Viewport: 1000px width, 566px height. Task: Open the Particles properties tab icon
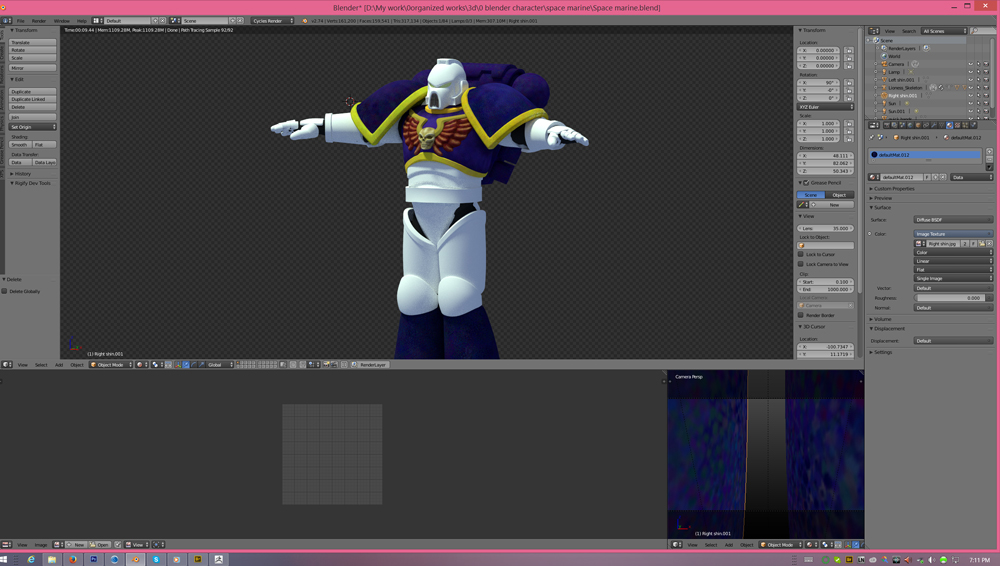pos(965,125)
